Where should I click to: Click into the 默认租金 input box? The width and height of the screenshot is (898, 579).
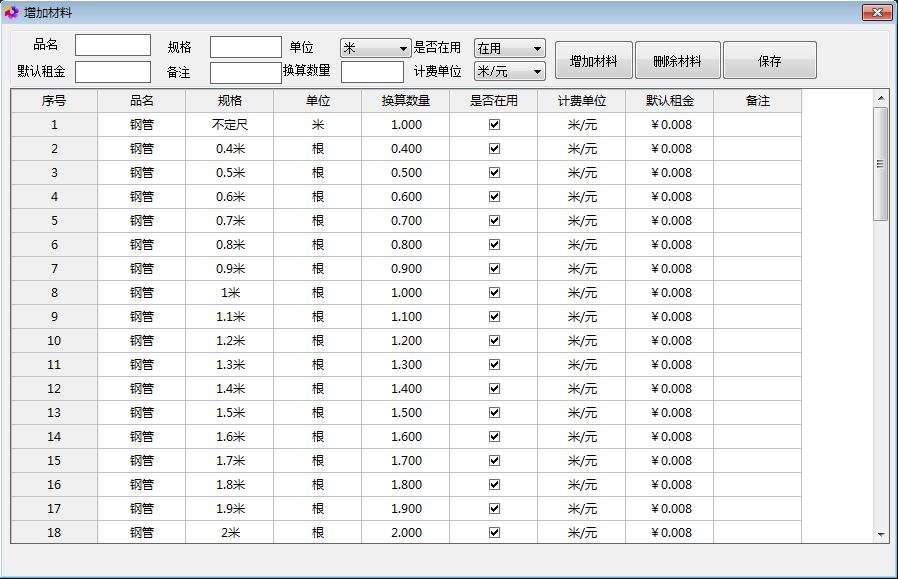tap(113, 72)
